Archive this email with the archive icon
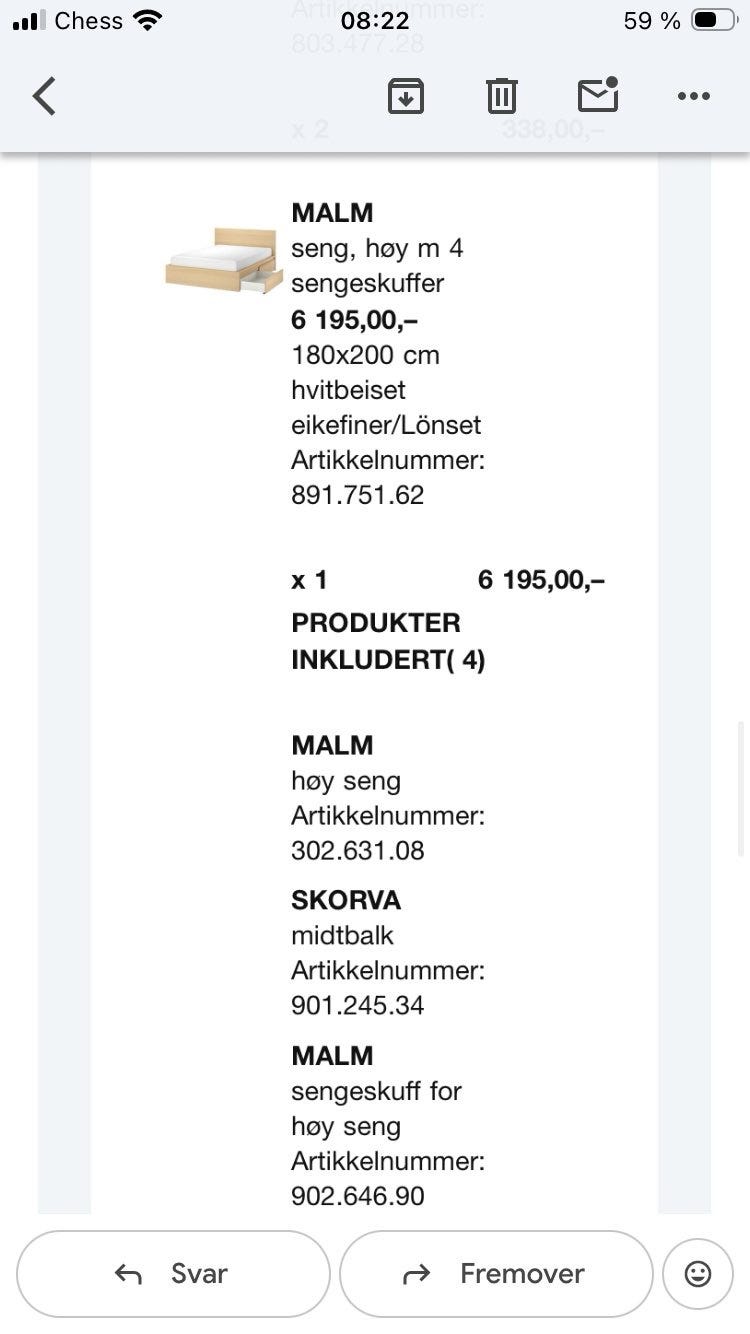The image size is (750, 1334). pos(406,96)
